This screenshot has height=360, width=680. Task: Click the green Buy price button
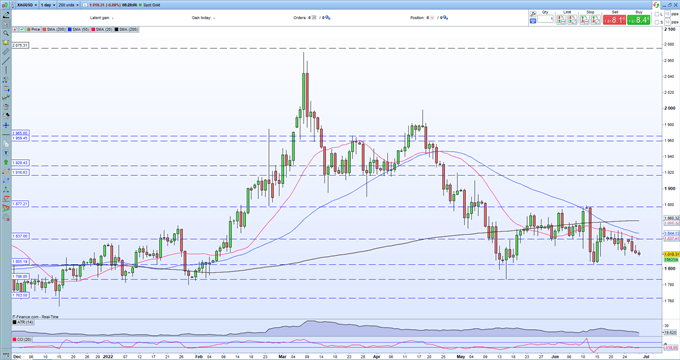click(x=638, y=20)
